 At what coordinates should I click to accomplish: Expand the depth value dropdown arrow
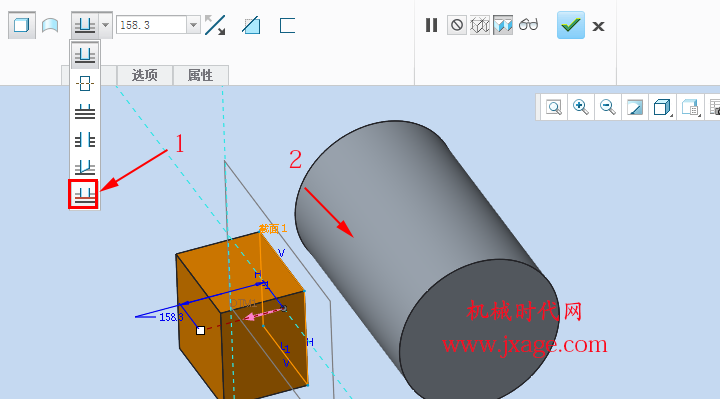[193, 25]
